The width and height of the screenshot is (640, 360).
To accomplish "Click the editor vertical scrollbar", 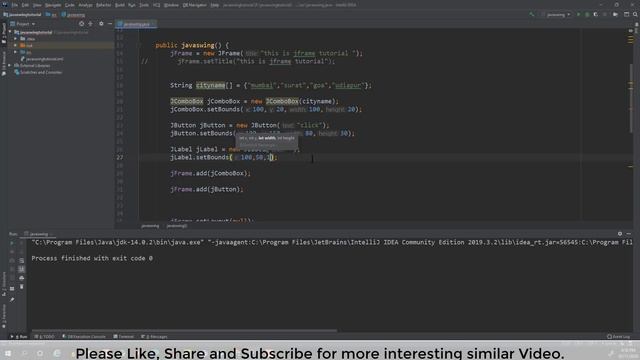I will click(x=631, y=98).
